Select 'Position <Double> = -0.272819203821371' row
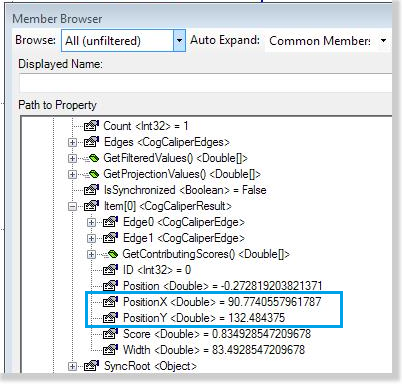402x388 pixels. [x=223, y=286]
